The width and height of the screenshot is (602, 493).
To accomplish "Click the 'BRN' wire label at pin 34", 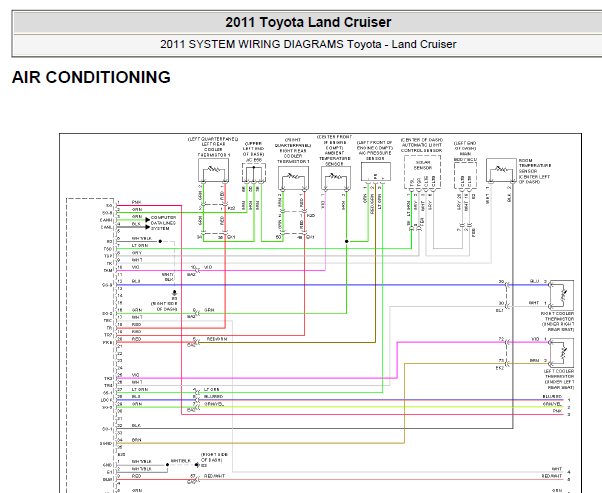I will coord(137,440).
